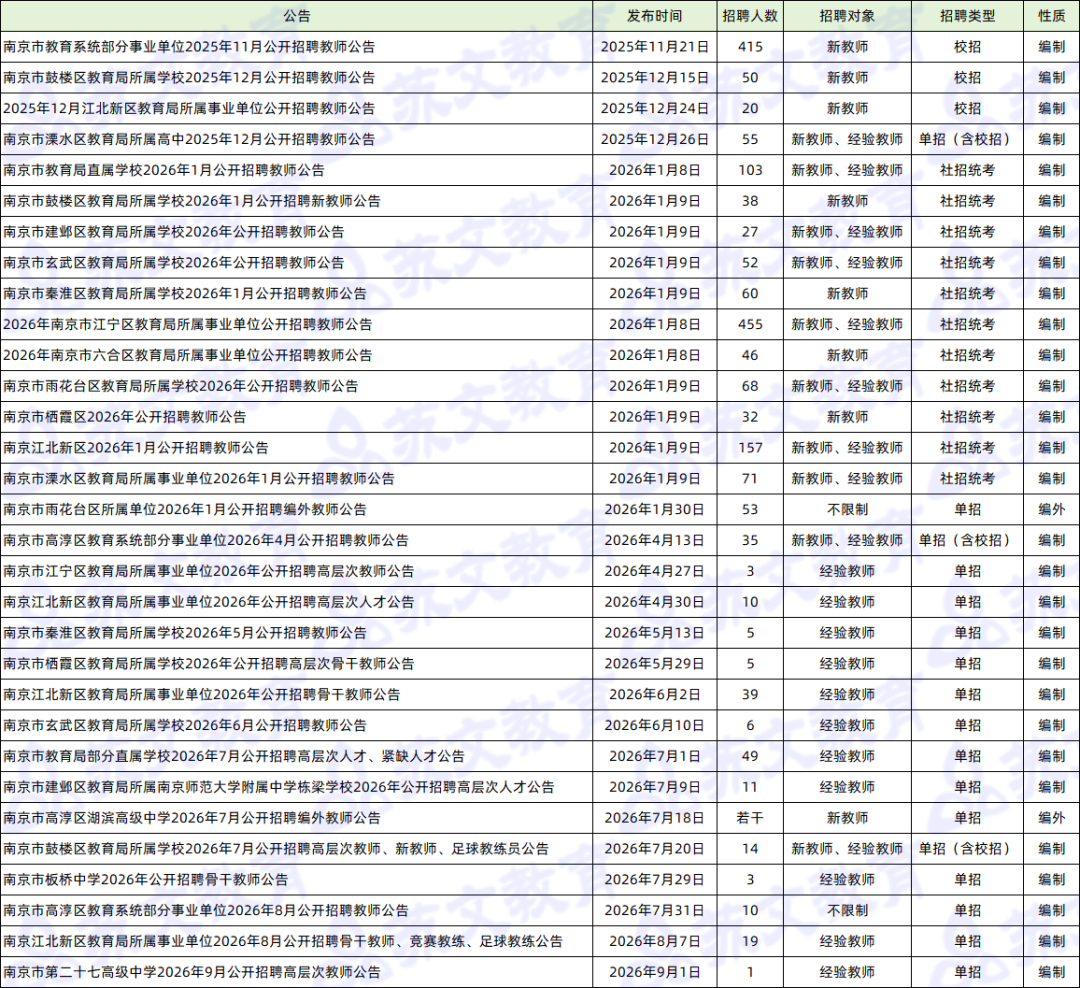The width and height of the screenshot is (1080, 988).
Task: Click the '公告' column header
Action: (x=297, y=16)
